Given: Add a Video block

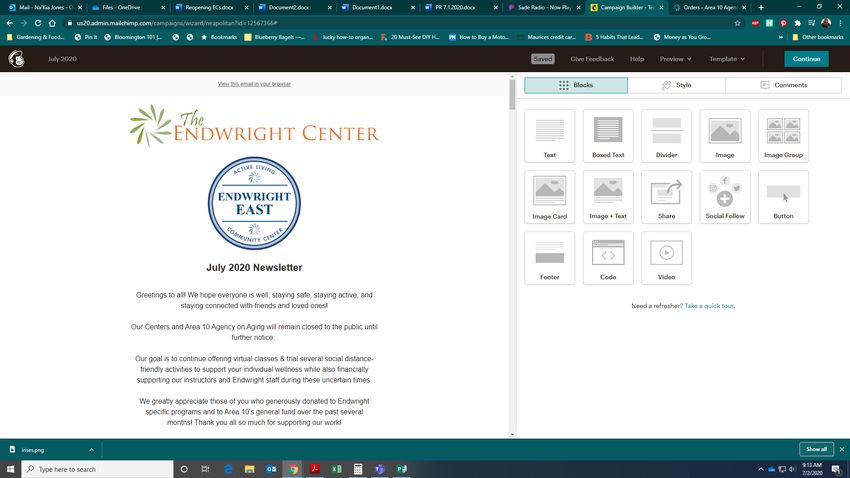Looking at the screenshot, I should pyautogui.click(x=666, y=258).
